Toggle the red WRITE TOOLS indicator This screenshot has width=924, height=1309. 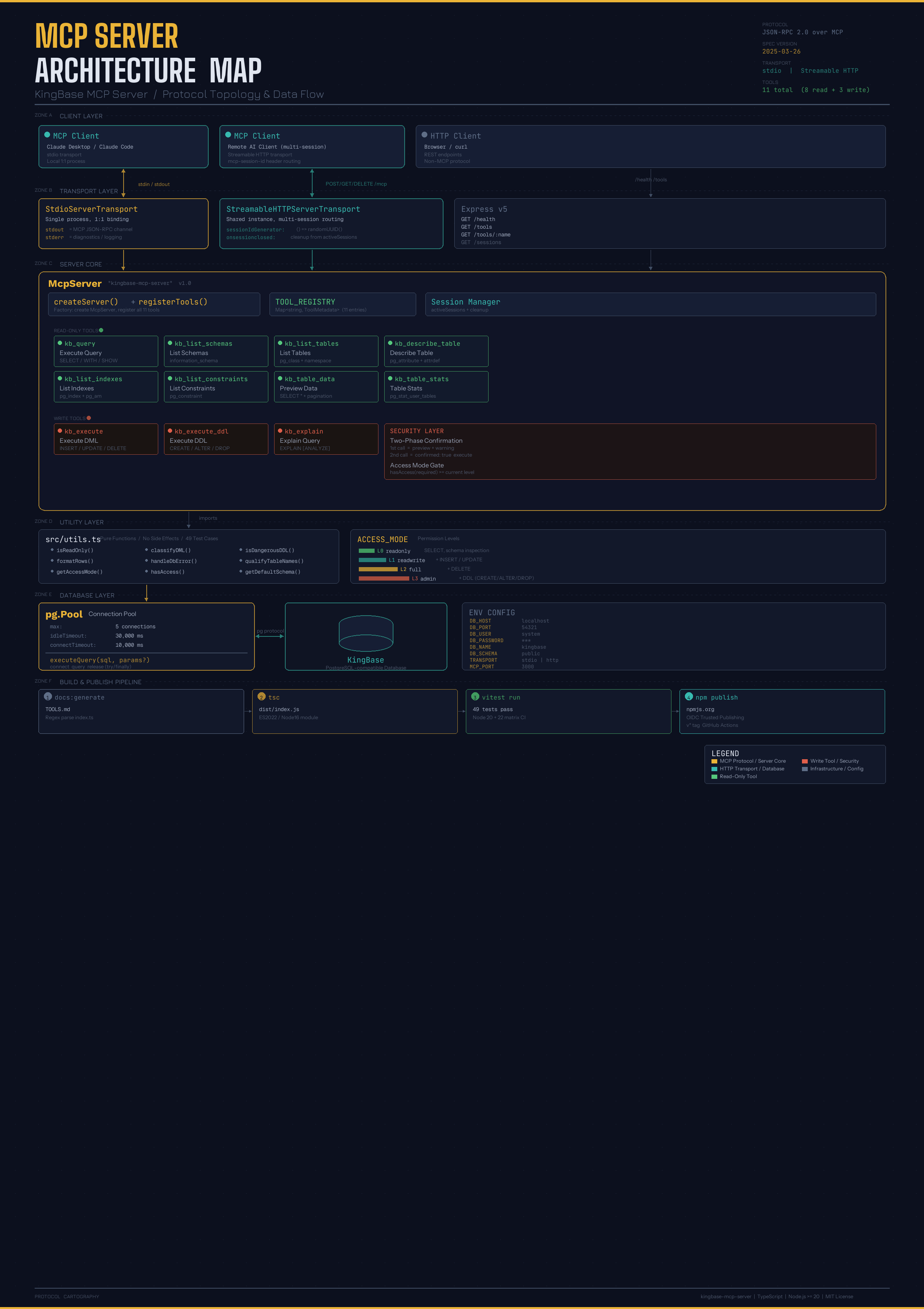click(x=88, y=418)
